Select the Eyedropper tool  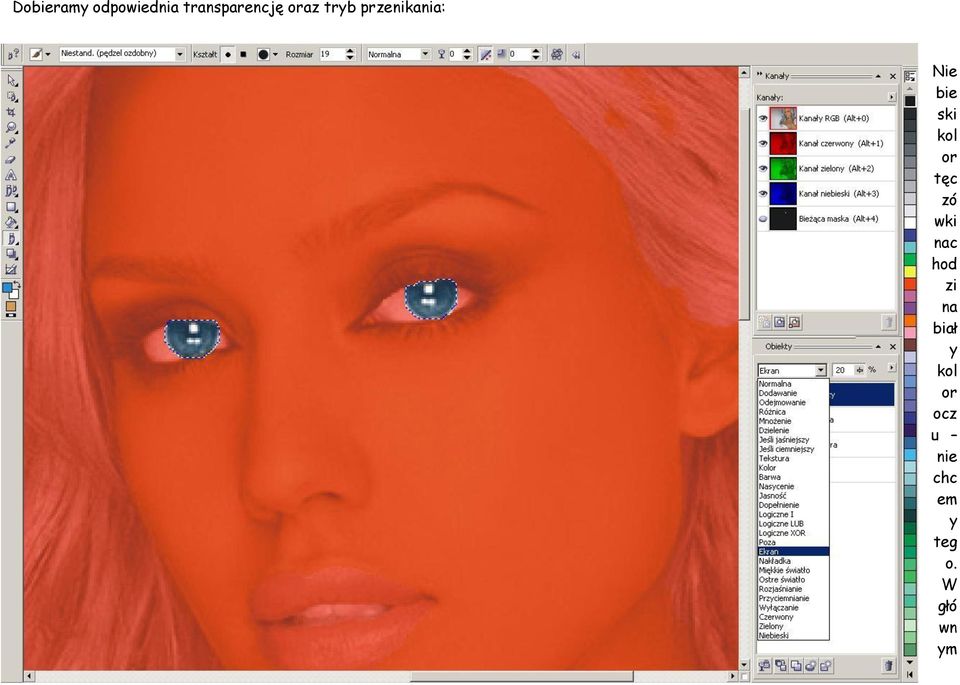pos(12,143)
